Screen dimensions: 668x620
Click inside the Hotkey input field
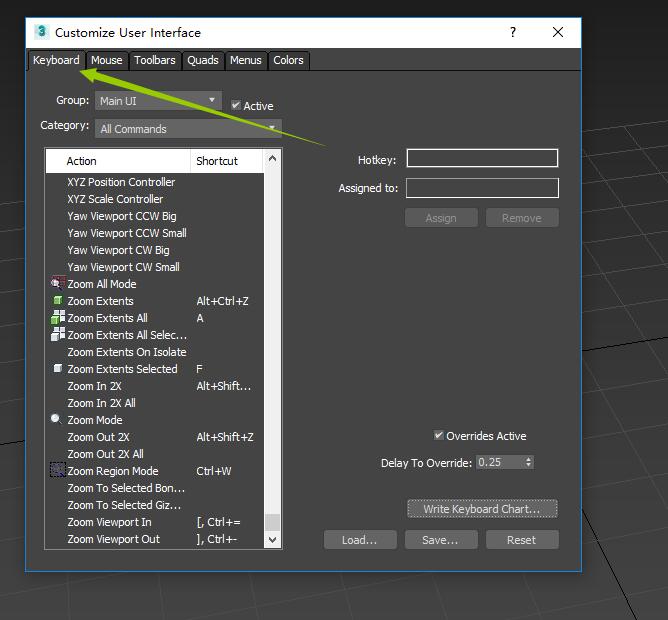(482, 158)
